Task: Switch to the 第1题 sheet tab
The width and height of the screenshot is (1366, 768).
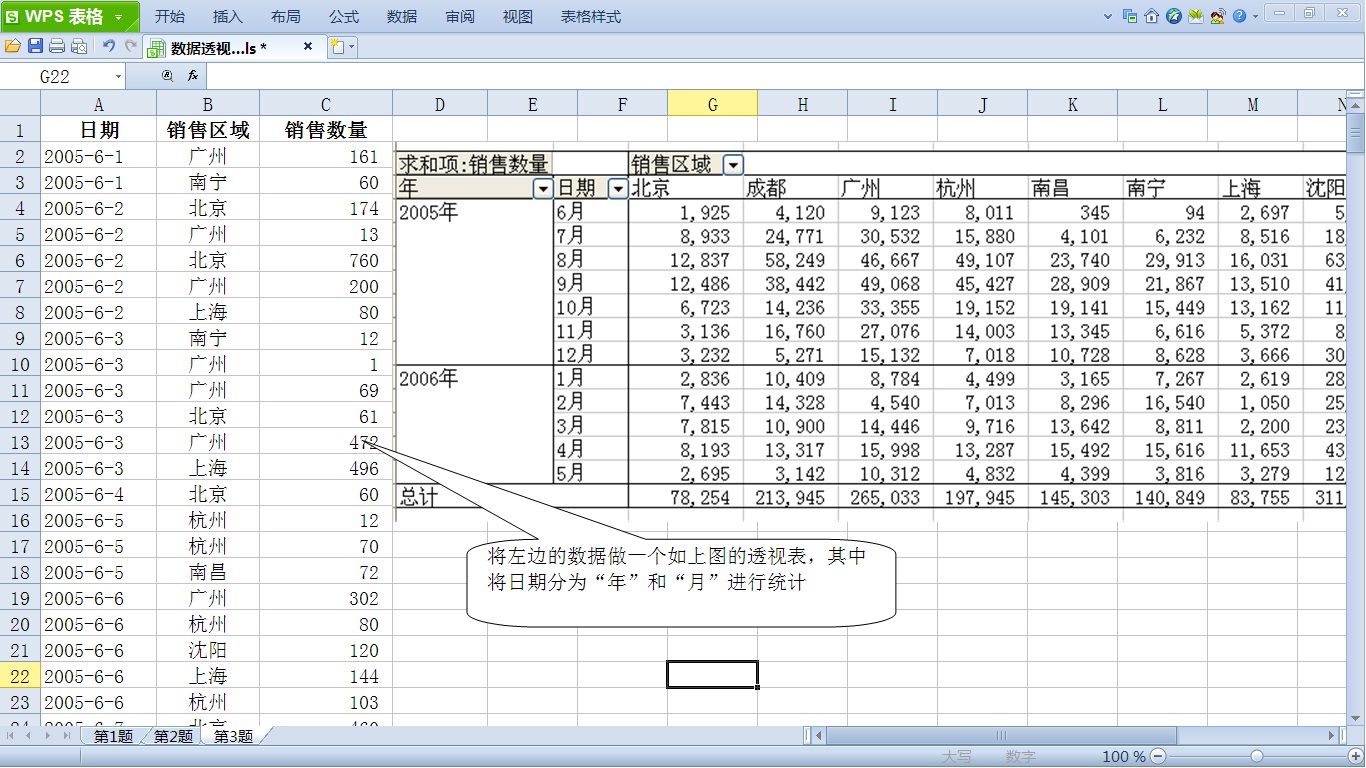Action: click(x=113, y=736)
